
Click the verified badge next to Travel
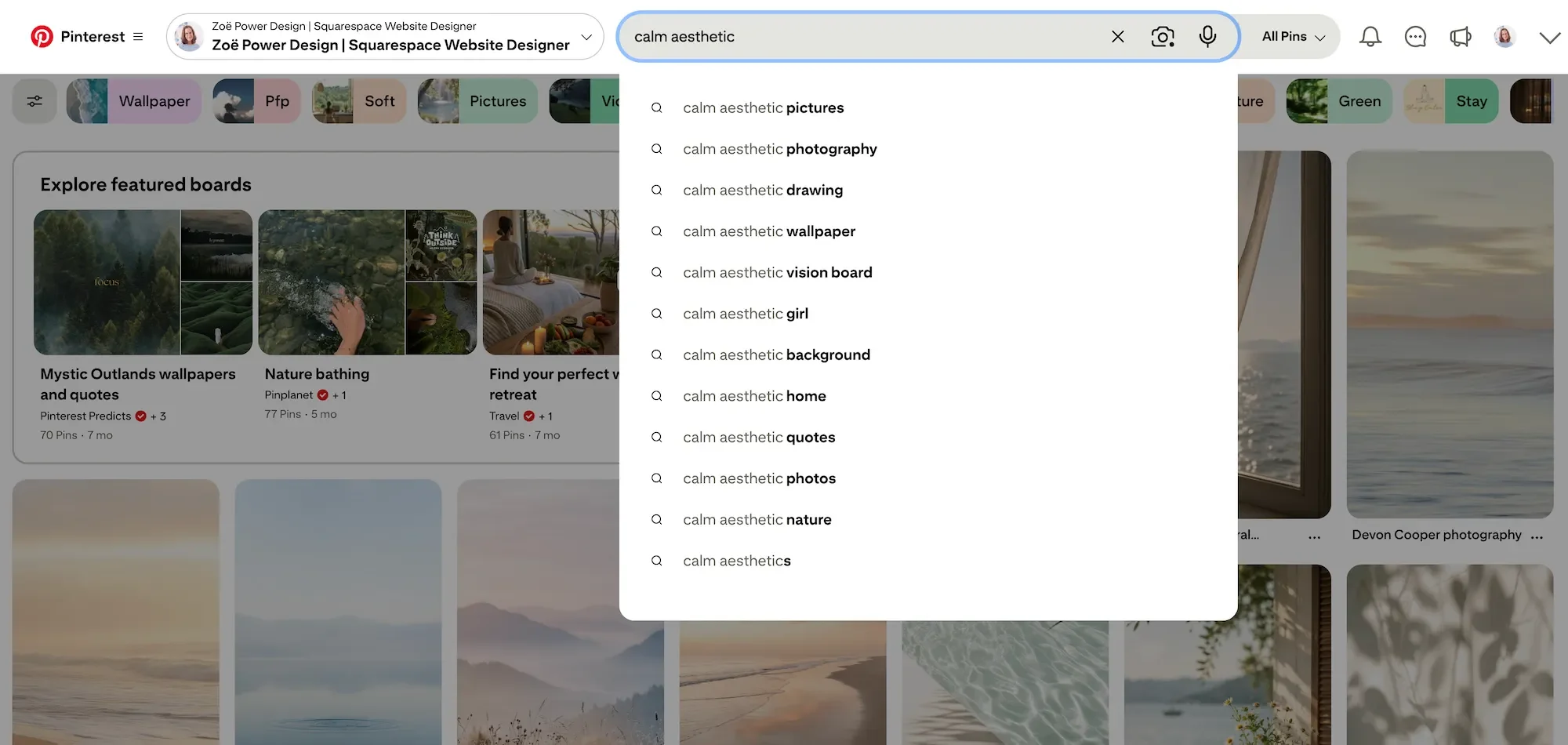pyautogui.click(x=528, y=416)
